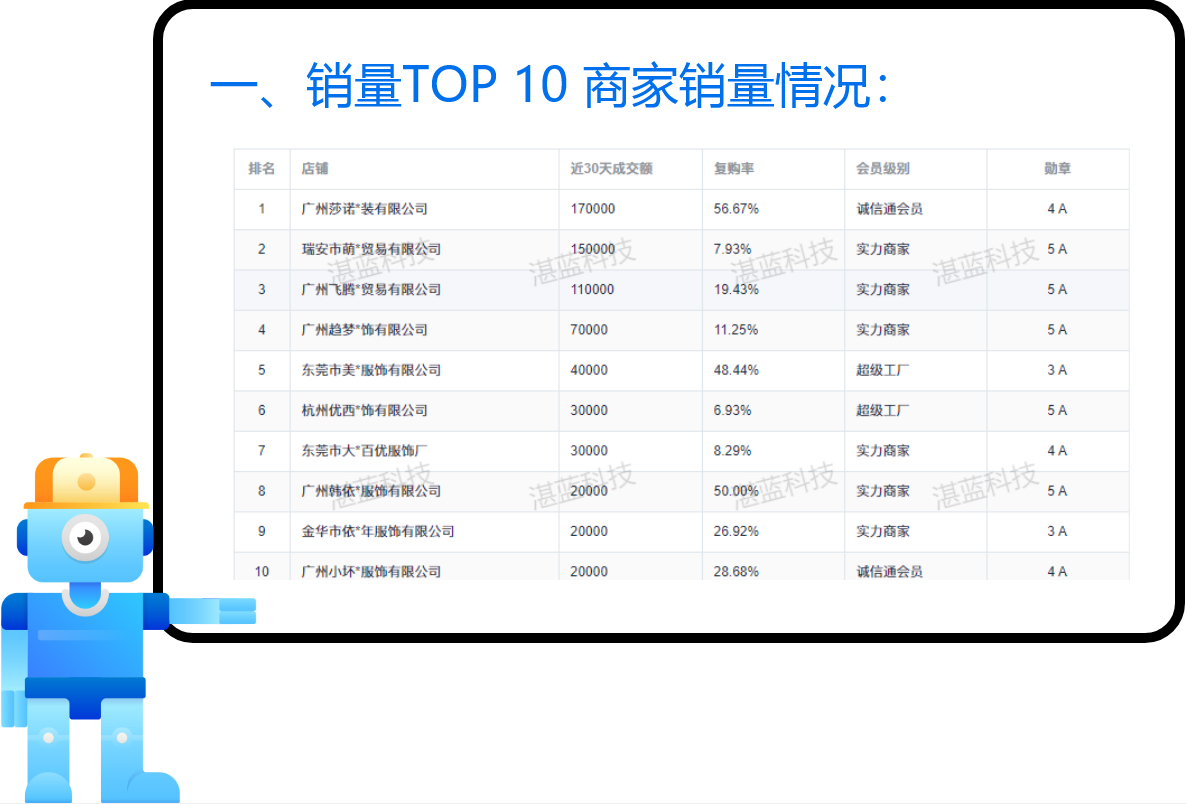Sort by the 排名 column header
This screenshot has width=1186, height=804.
262,169
